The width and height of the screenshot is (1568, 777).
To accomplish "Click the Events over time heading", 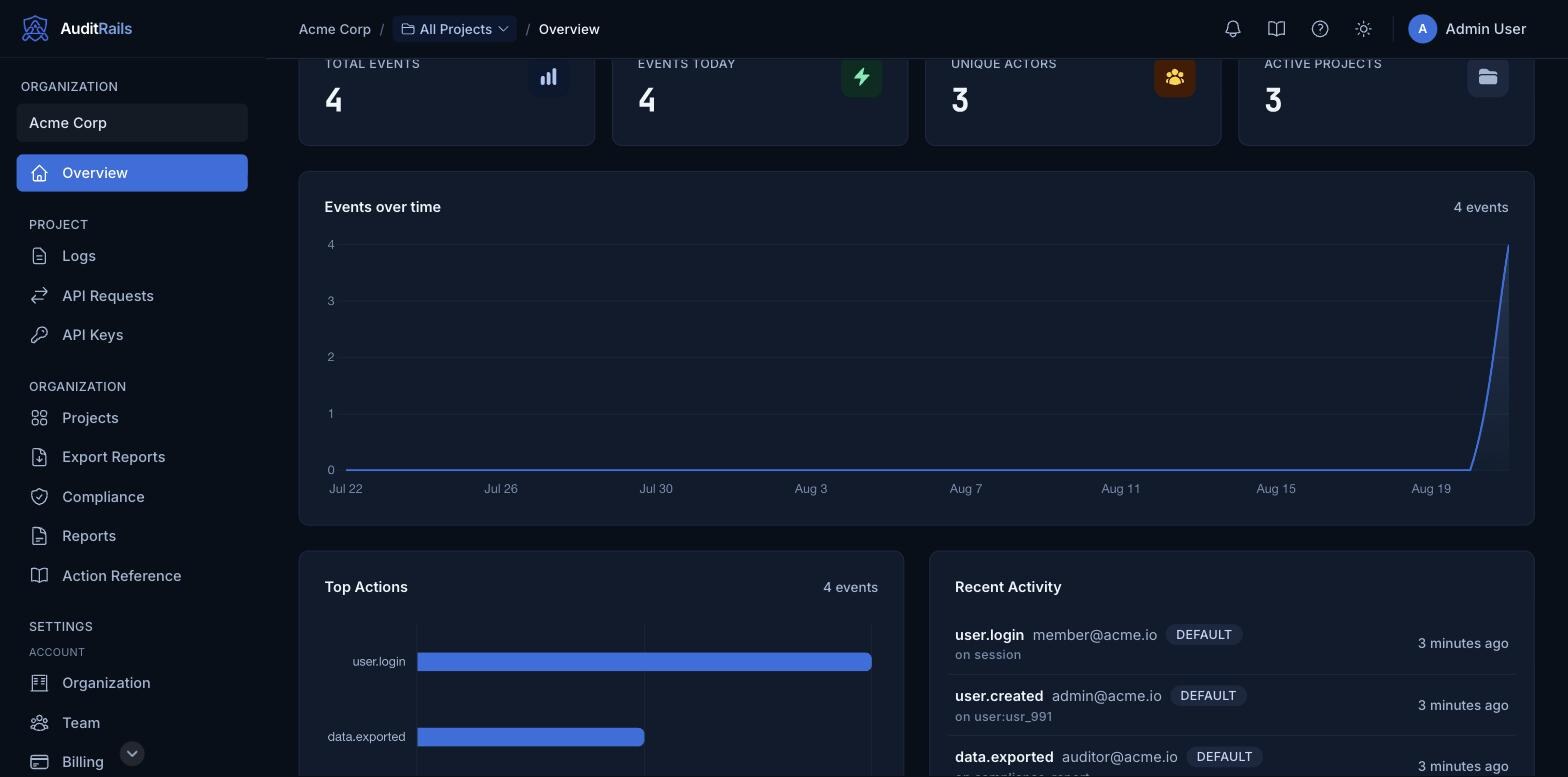I will click(382, 207).
